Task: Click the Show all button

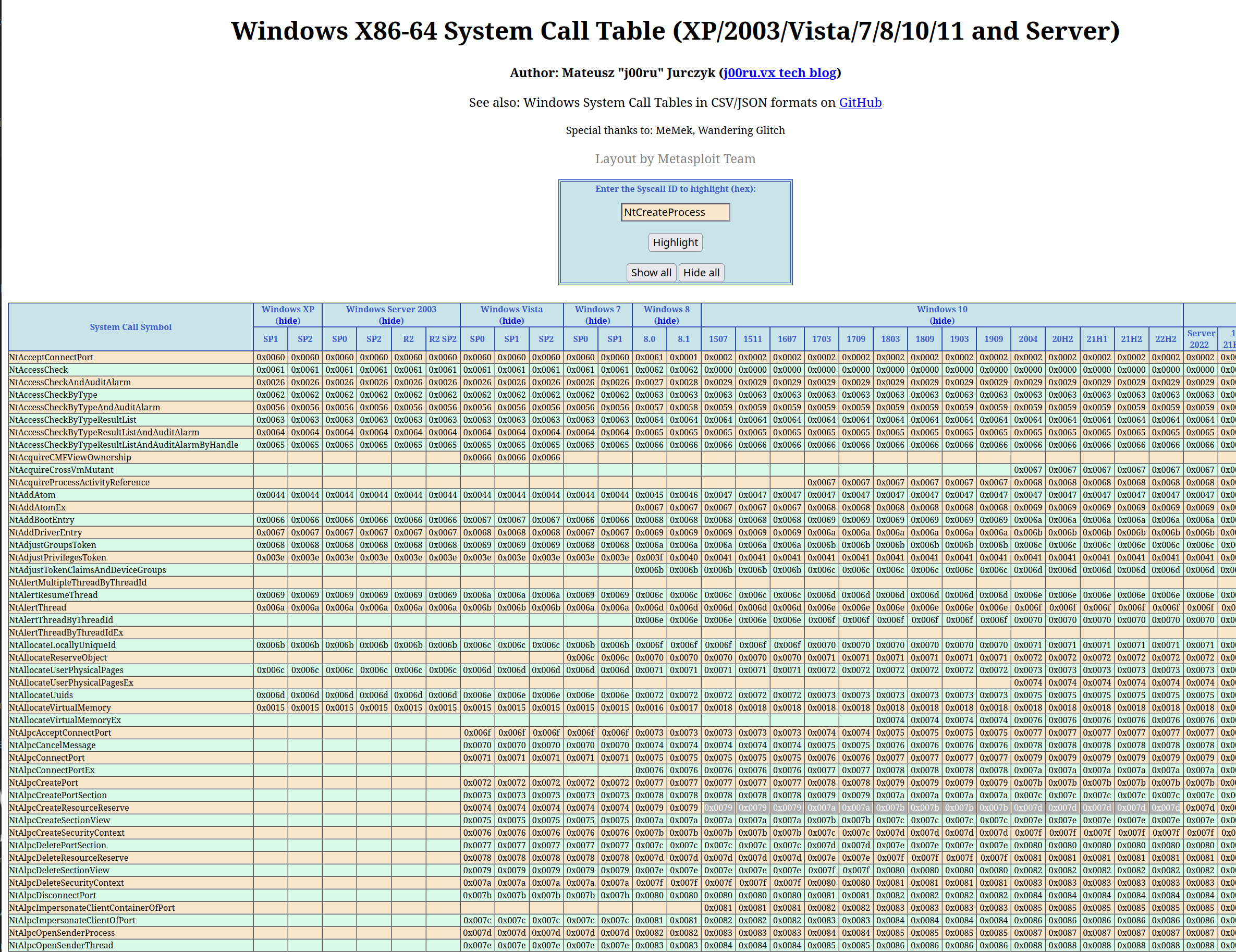Action: (x=651, y=273)
